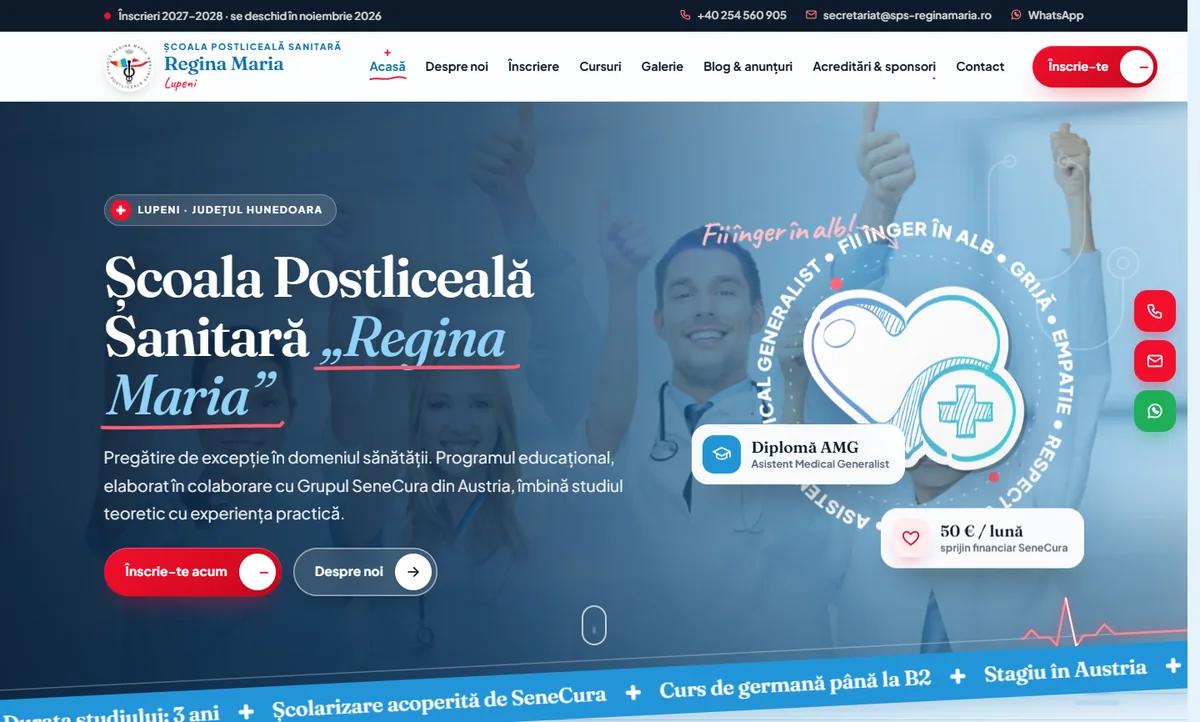This screenshot has width=1200, height=722.
Task: Open Despre noi in navigation bar
Action: [457, 67]
